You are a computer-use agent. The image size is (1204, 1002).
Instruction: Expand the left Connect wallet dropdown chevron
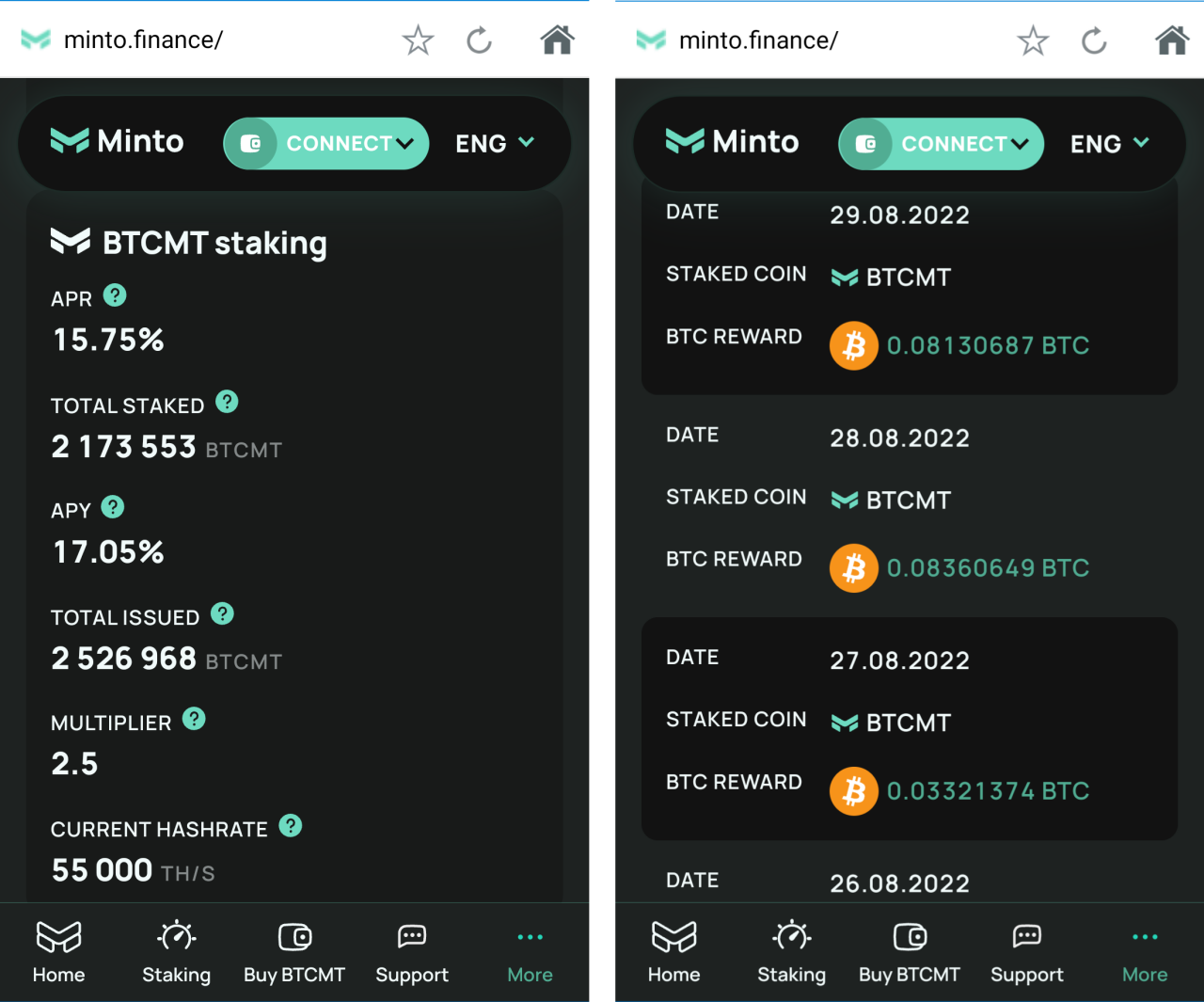[x=404, y=144]
